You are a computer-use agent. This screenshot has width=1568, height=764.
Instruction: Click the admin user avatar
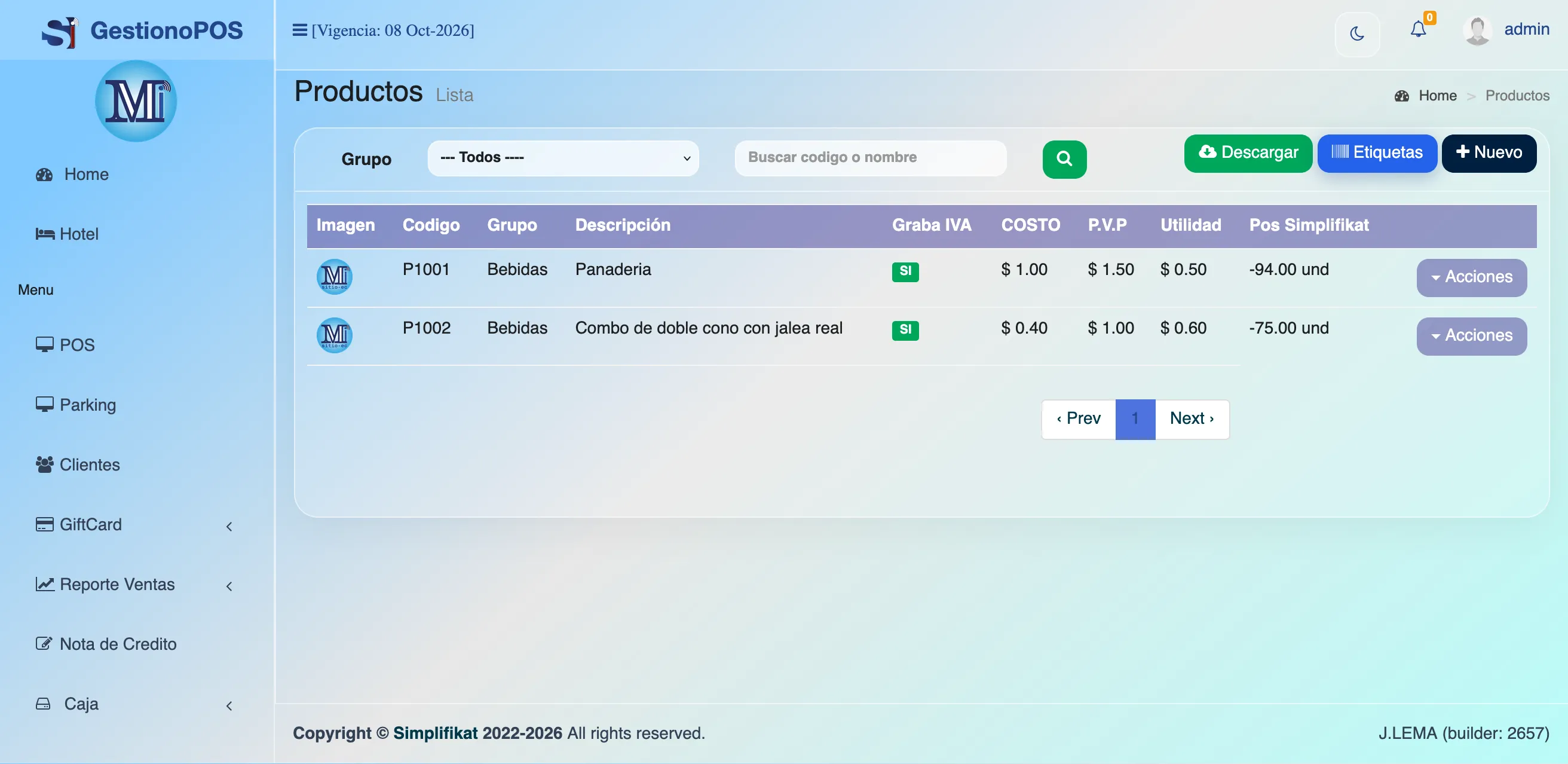1477,30
